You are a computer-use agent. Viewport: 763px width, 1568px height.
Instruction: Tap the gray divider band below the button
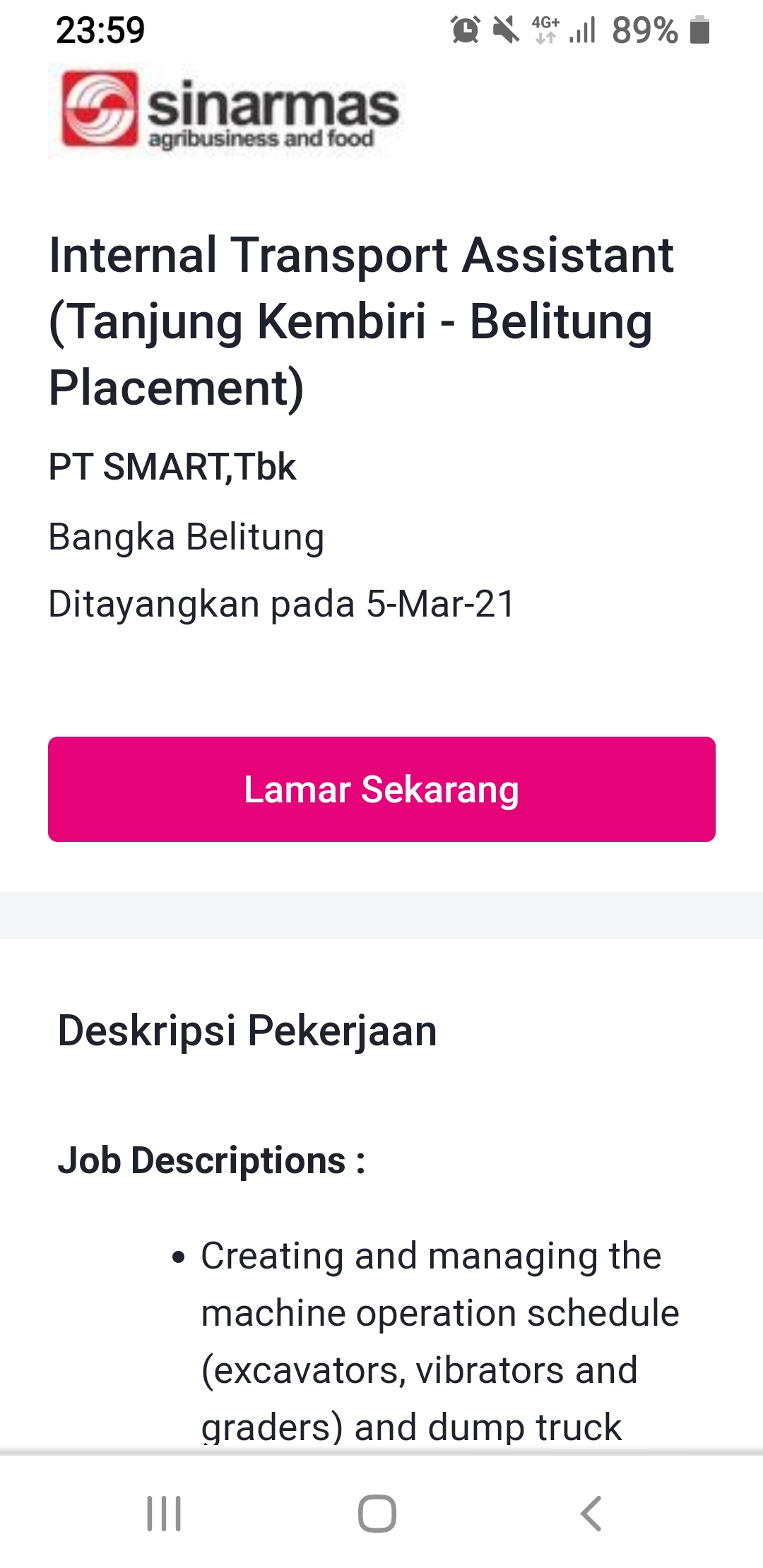point(381,915)
